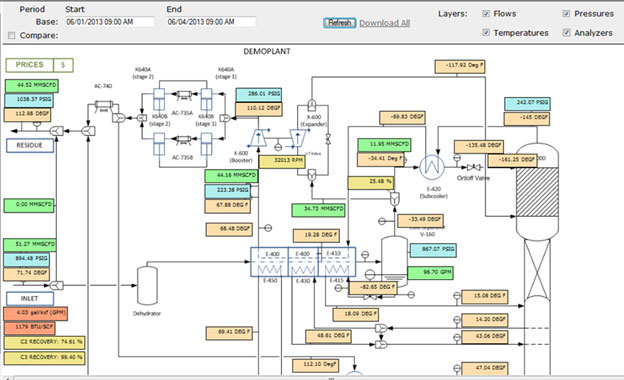This screenshot has height=380, width=624.
Task: Click the C2 RECOVERY 74.61 % tag
Action: tap(45, 343)
